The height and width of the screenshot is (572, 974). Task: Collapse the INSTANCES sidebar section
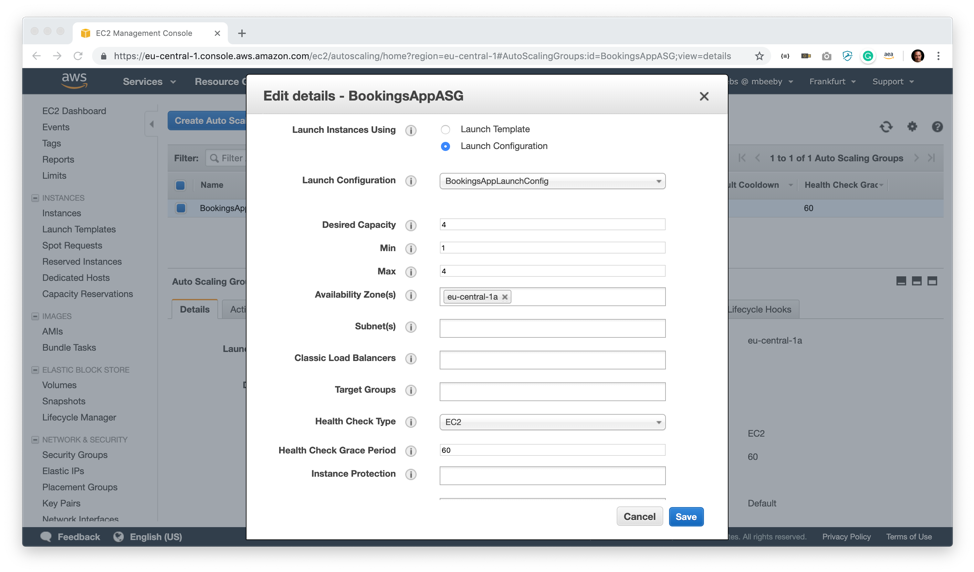pos(35,198)
